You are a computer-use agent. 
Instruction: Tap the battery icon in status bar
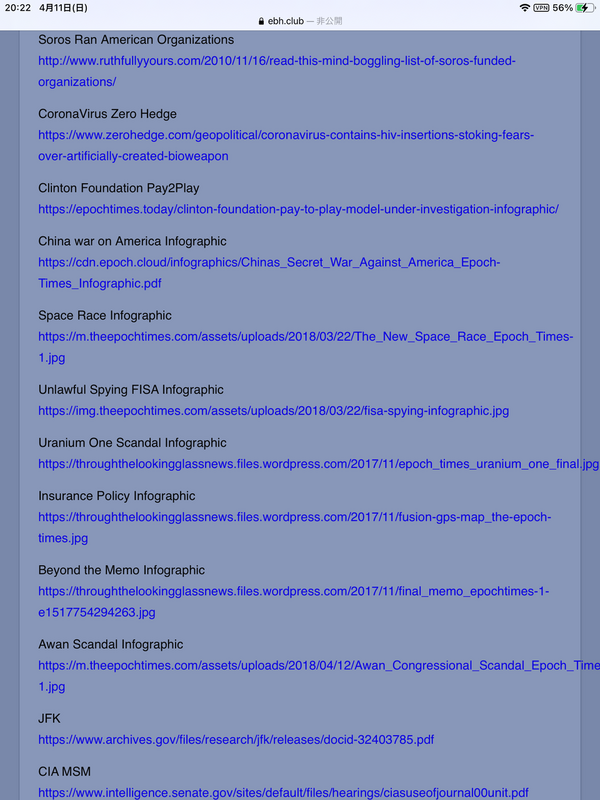[x=583, y=7]
